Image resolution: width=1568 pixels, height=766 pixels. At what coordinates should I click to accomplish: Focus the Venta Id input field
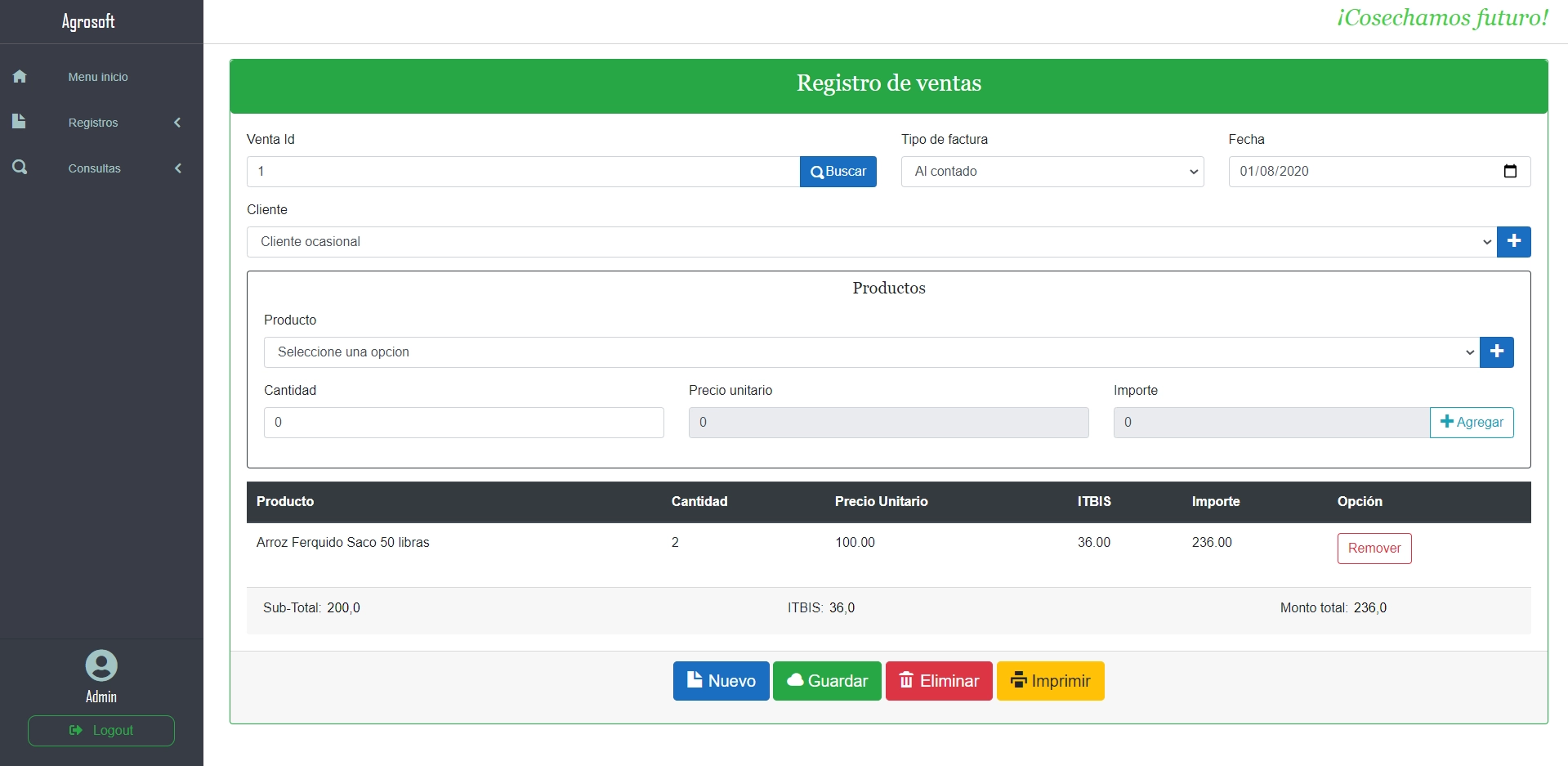pyautogui.click(x=523, y=172)
